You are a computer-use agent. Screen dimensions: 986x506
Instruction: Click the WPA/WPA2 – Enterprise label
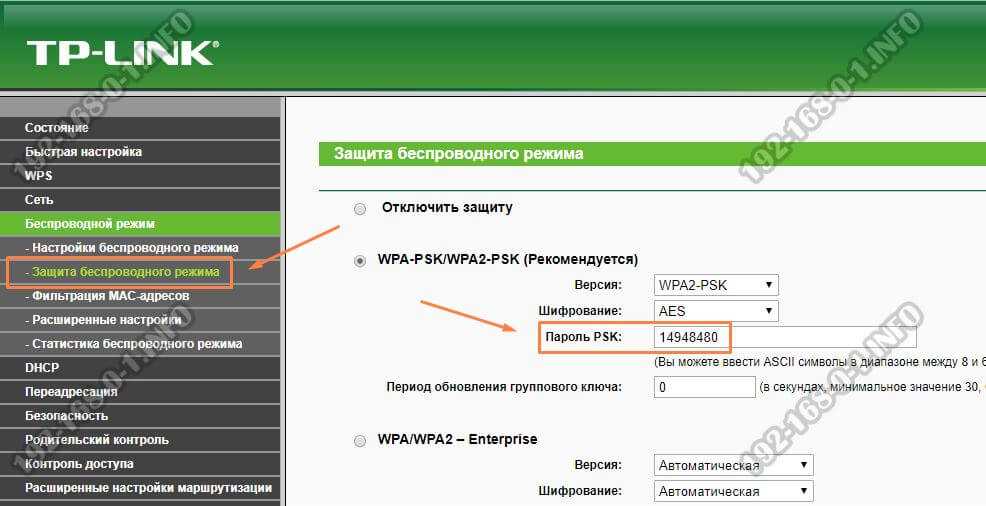coord(457,439)
